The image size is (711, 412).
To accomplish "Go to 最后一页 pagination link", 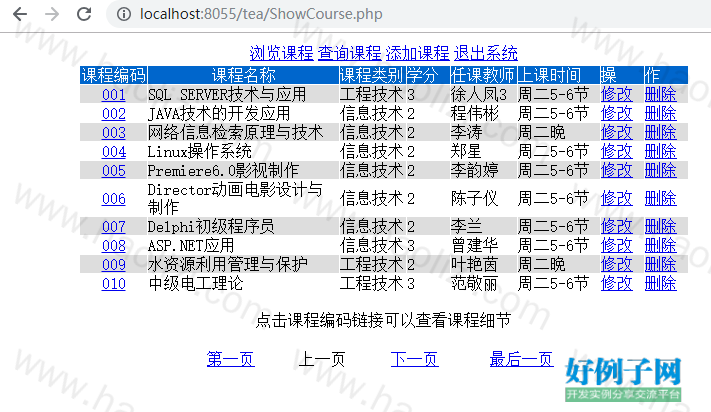I will click(x=521, y=359).
